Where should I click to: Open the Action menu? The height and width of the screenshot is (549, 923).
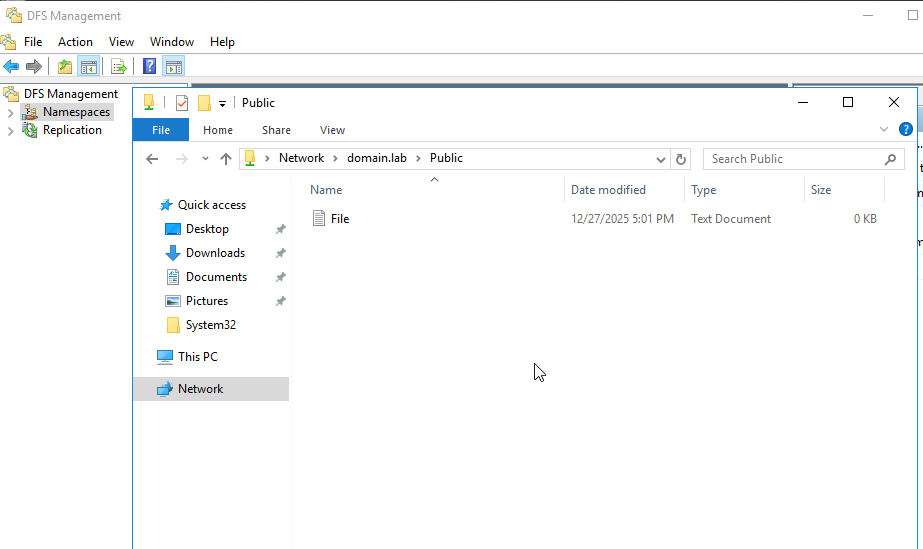click(75, 42)
